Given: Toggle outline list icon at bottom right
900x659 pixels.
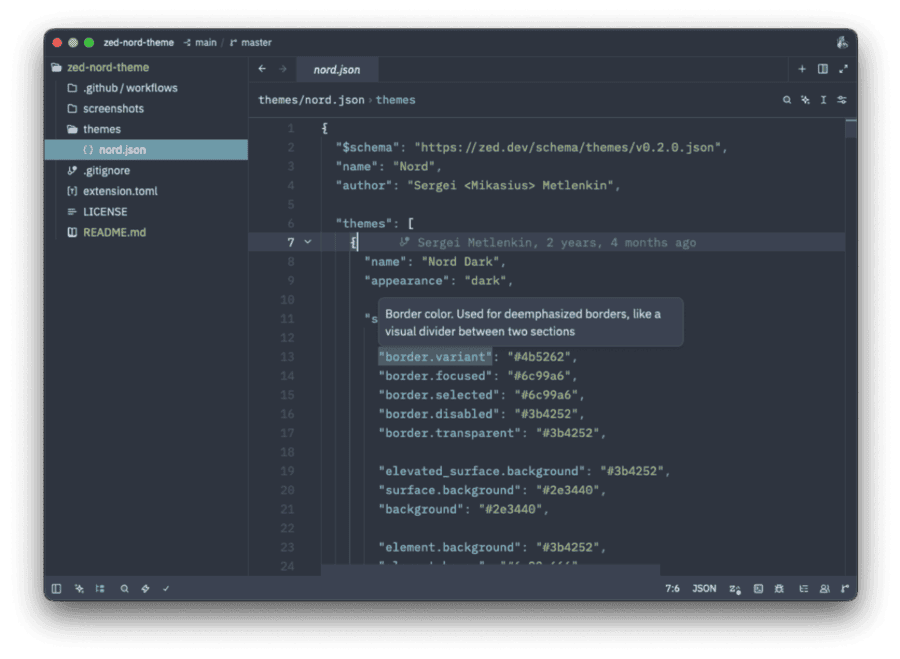Looking at the screenshot, I should pos(804,588).
